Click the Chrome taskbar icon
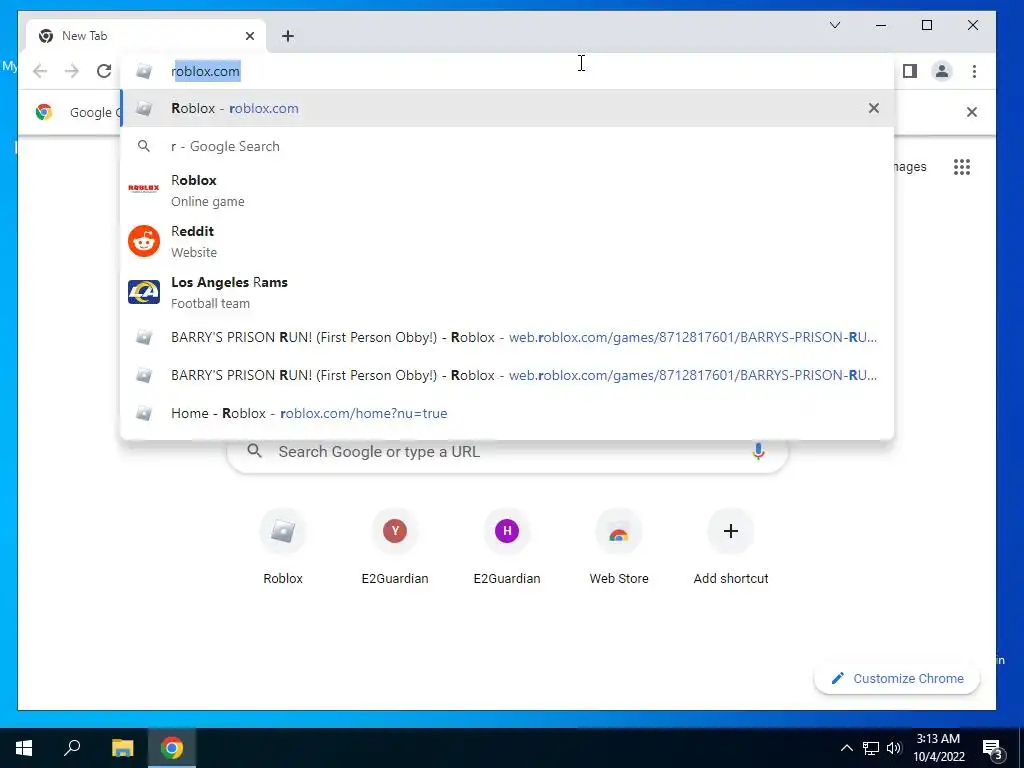The image size is (1024, 768). coord(172,748)
